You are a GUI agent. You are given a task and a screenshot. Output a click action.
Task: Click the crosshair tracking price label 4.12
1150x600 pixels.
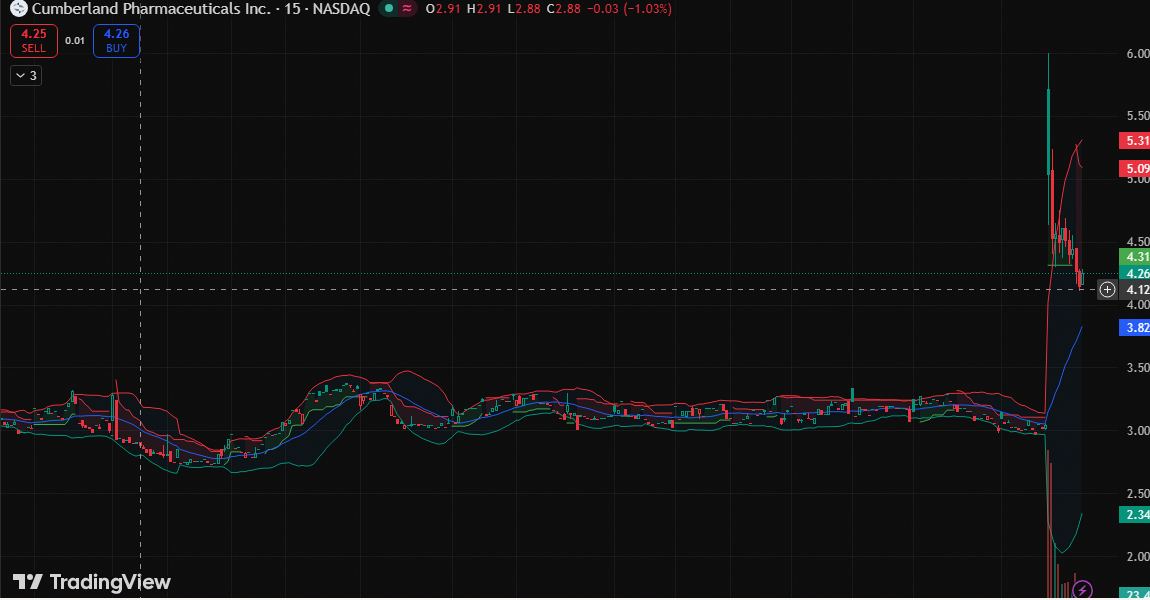click(1134, 289)
